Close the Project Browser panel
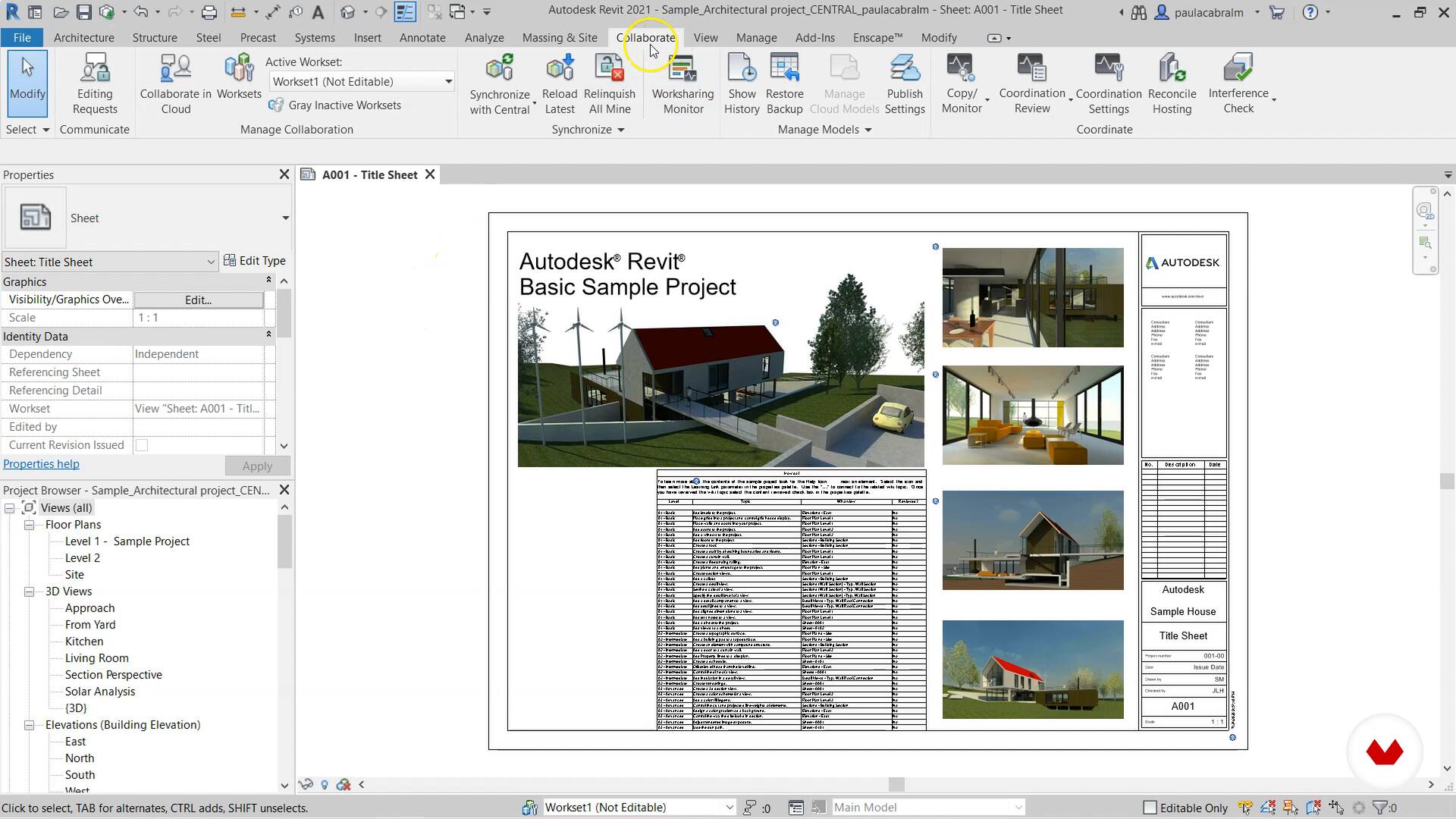This screenshot has width=1456, height=819. [284, 490]
